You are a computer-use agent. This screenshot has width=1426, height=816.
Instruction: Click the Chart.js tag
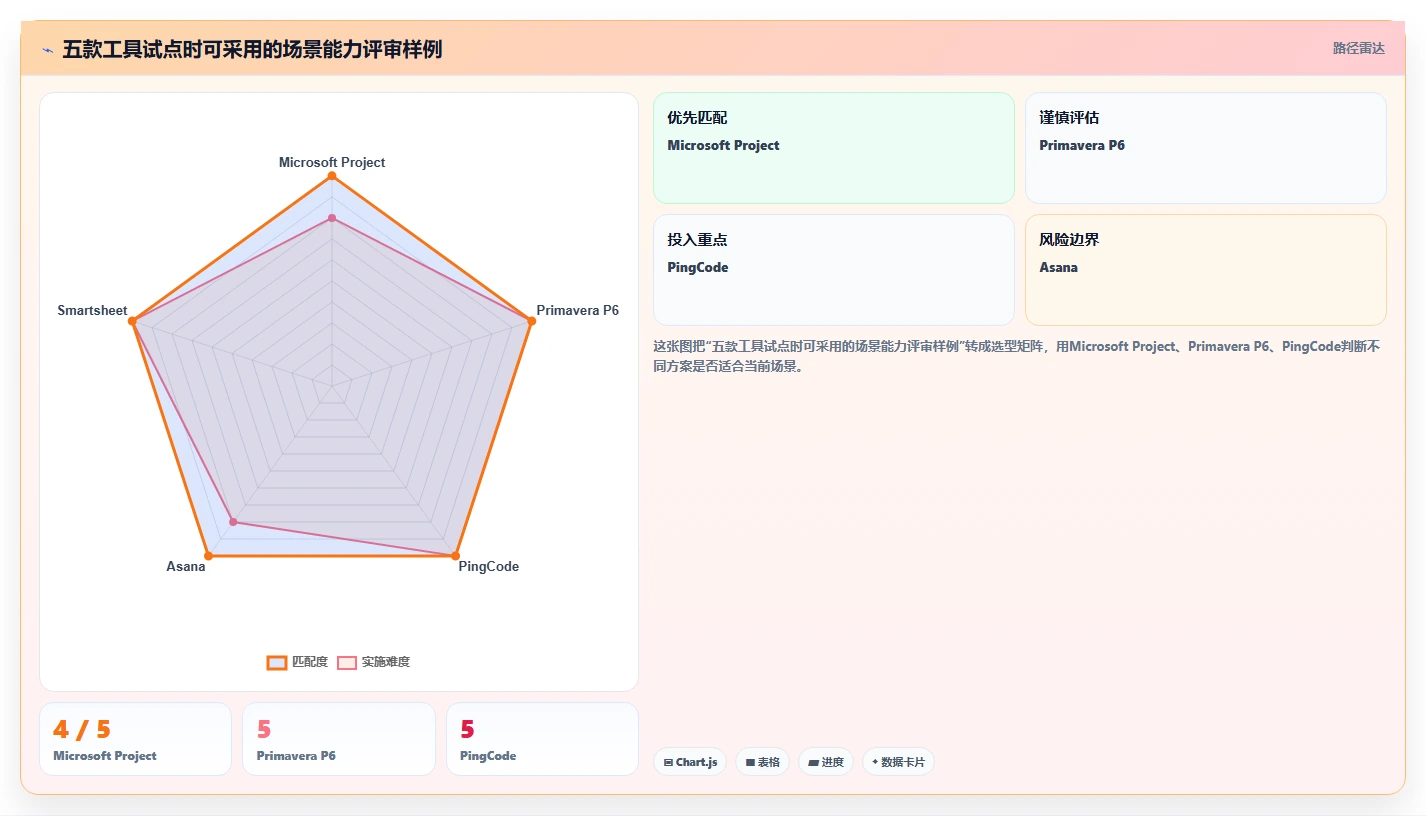690,762
